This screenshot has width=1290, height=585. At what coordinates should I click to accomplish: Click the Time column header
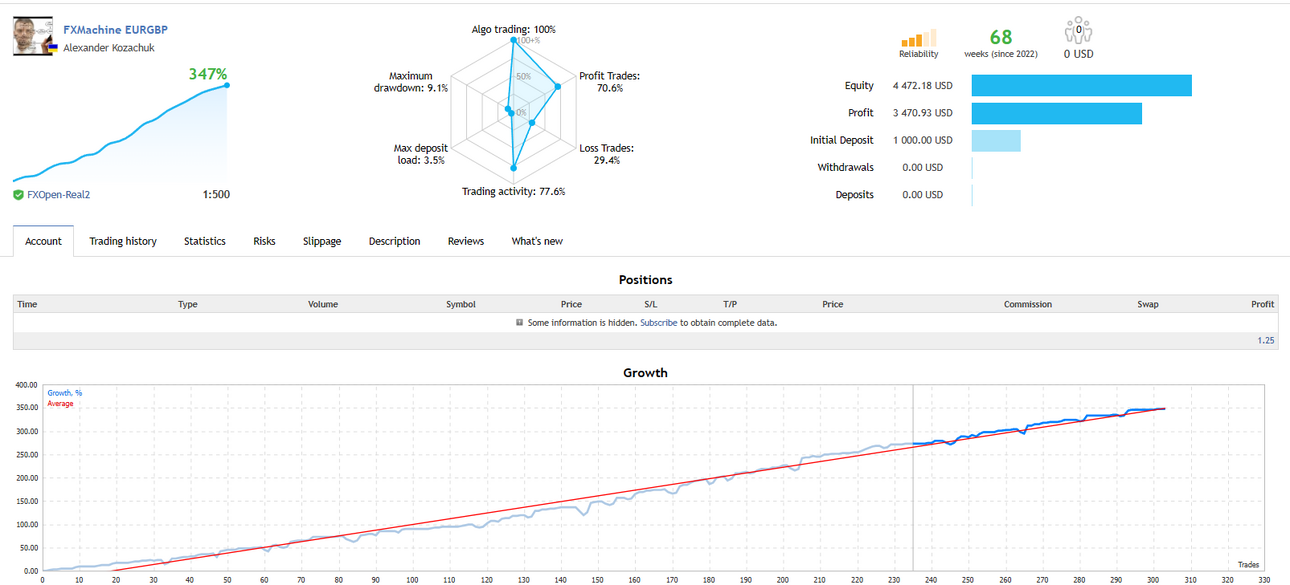pos(27,304)
